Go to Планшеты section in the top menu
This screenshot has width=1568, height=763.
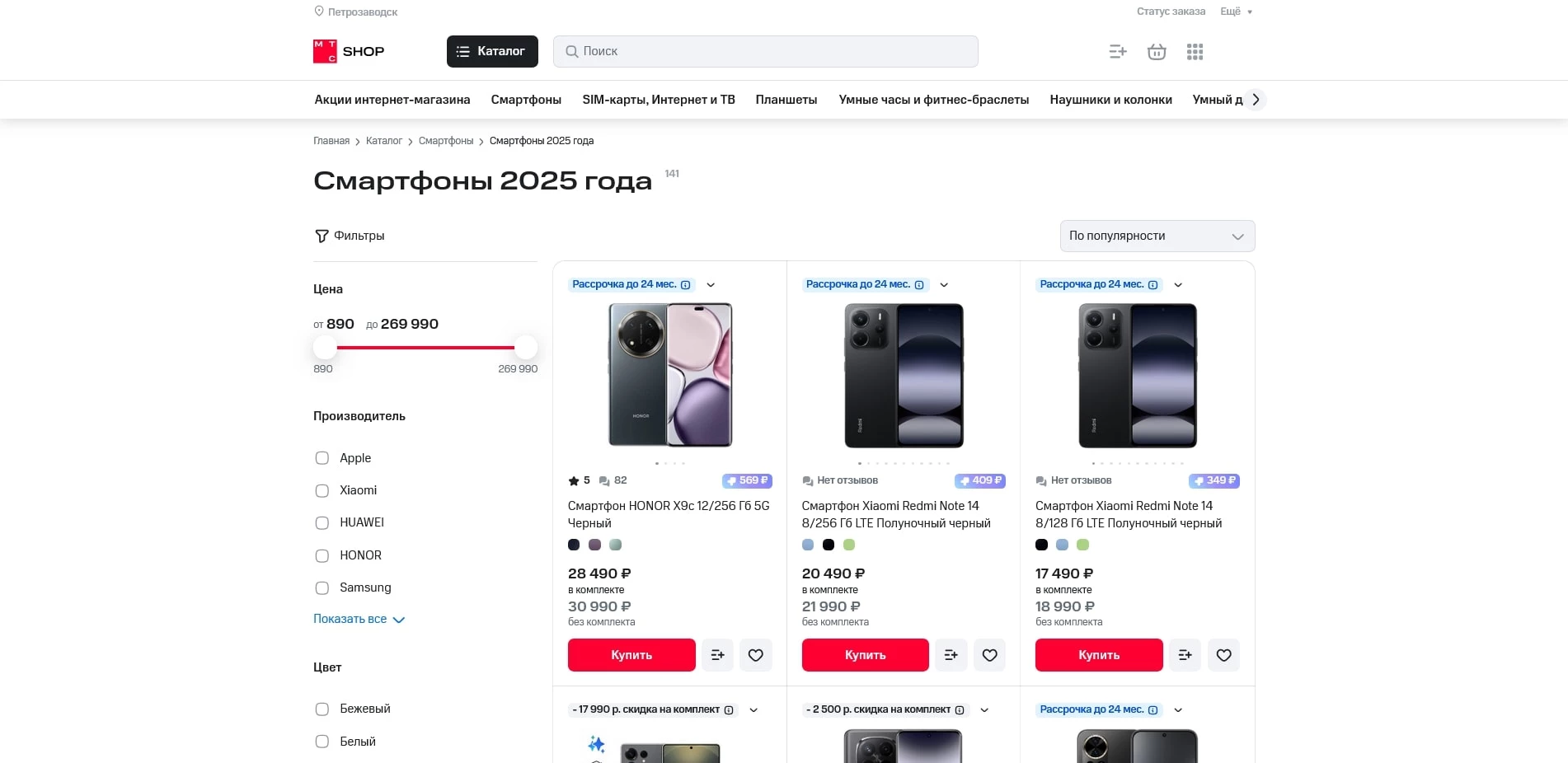tap(786, 100)
